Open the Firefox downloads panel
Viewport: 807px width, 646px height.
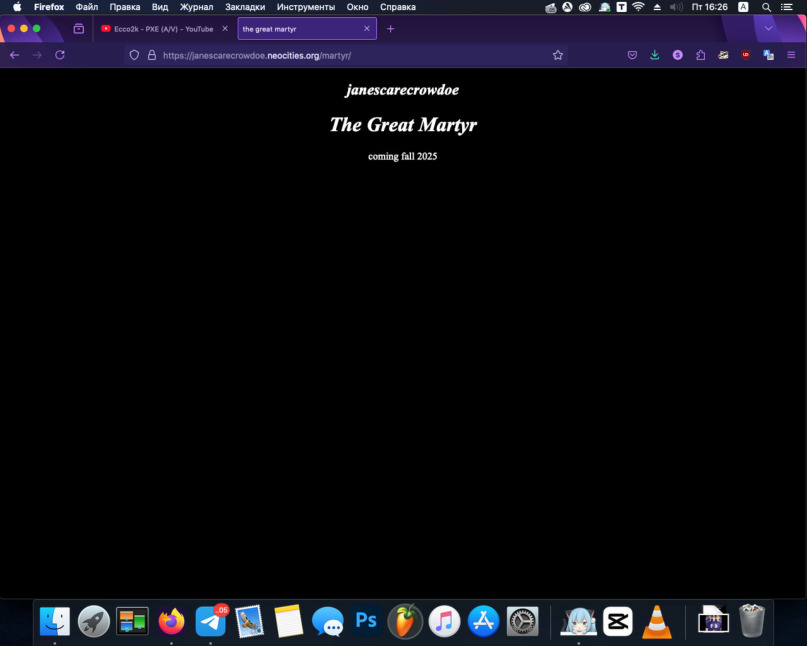click(655, 55)
